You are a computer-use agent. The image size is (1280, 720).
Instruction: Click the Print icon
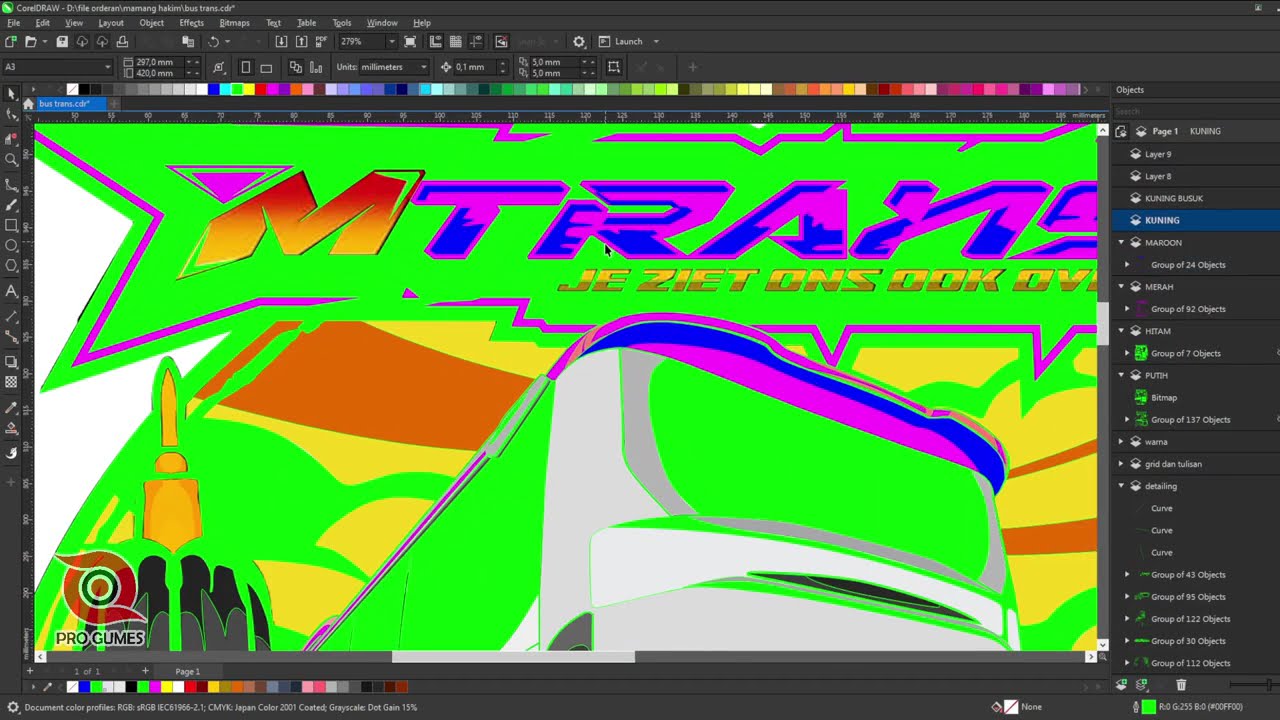(x=122, y=41)
